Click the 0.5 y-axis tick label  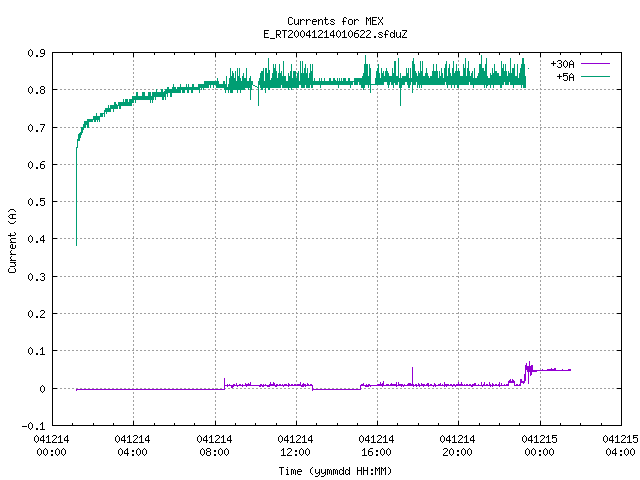[x=37, y=202]
